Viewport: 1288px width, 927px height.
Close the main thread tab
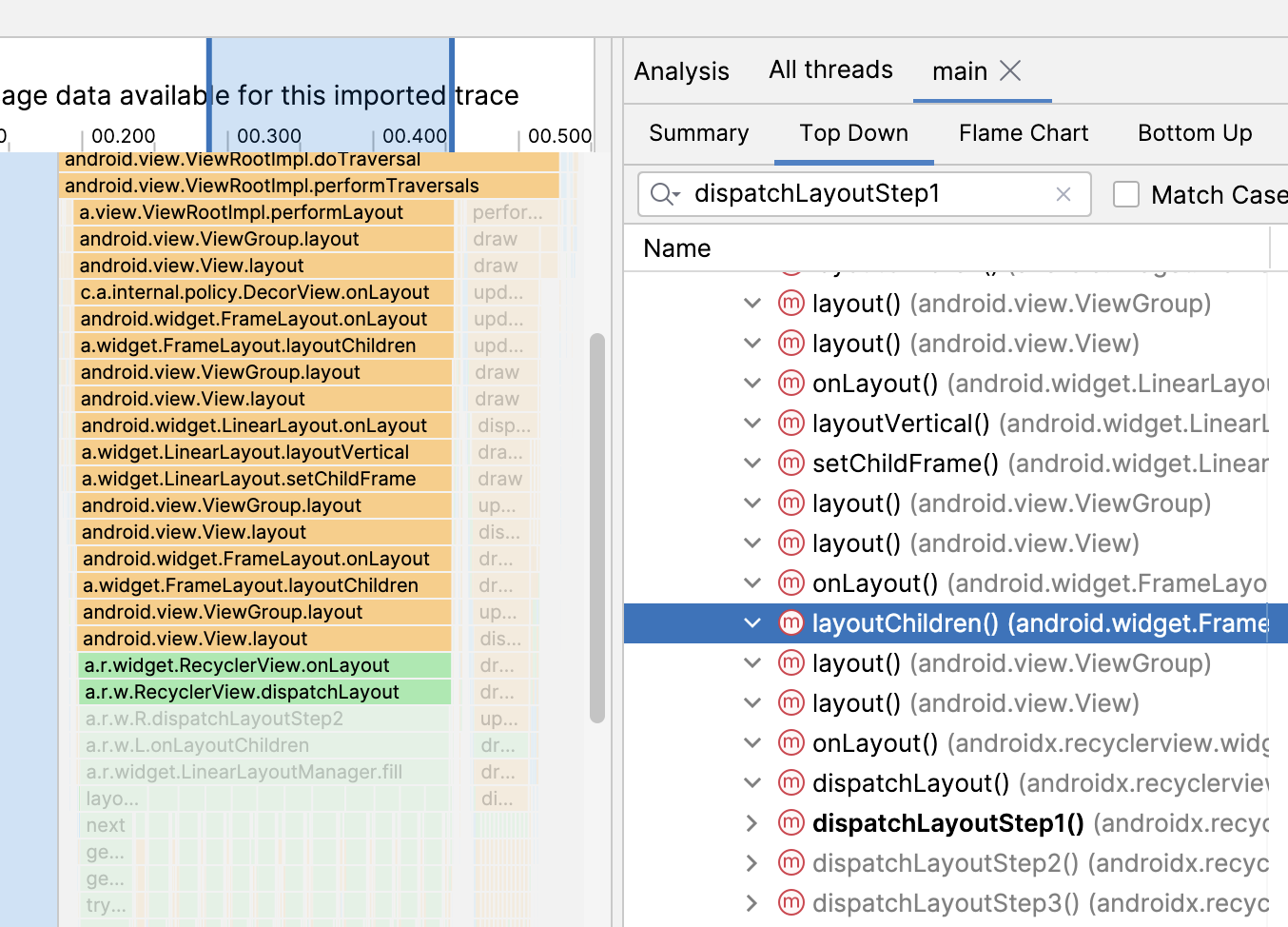(x=1010, y=71)
